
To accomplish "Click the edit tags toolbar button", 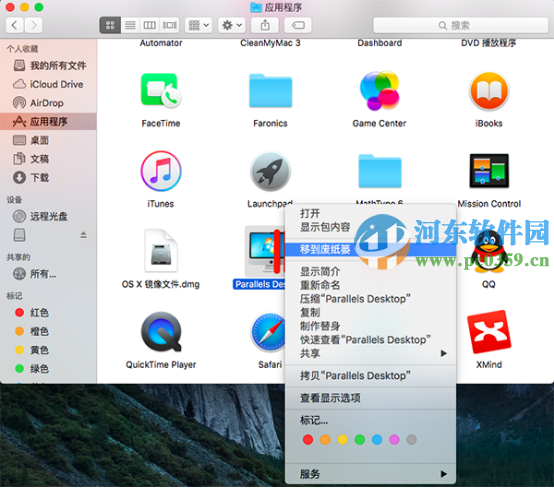I will pos(298,25).
